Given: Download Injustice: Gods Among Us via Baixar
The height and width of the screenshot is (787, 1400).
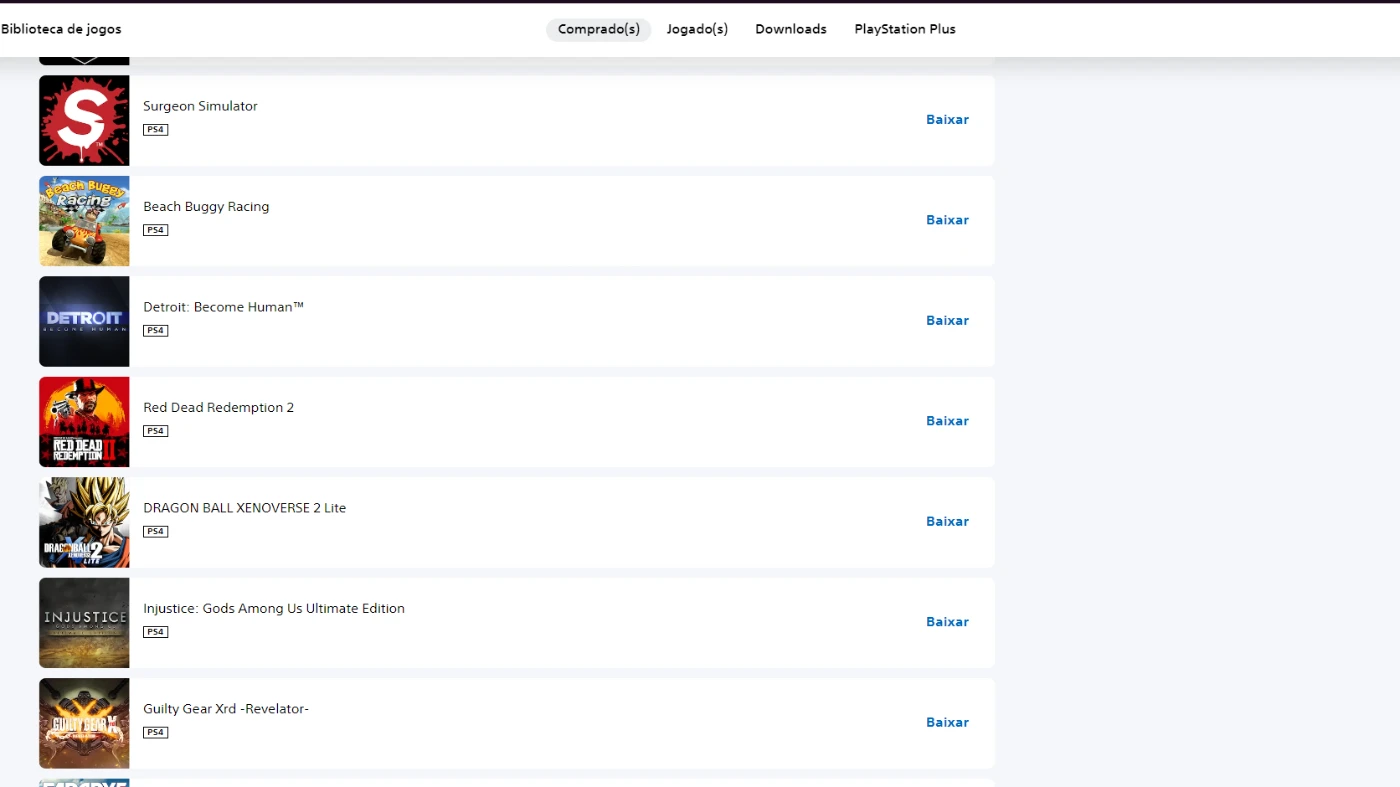Looking at the screenshot, I should (x=947, y=622).
